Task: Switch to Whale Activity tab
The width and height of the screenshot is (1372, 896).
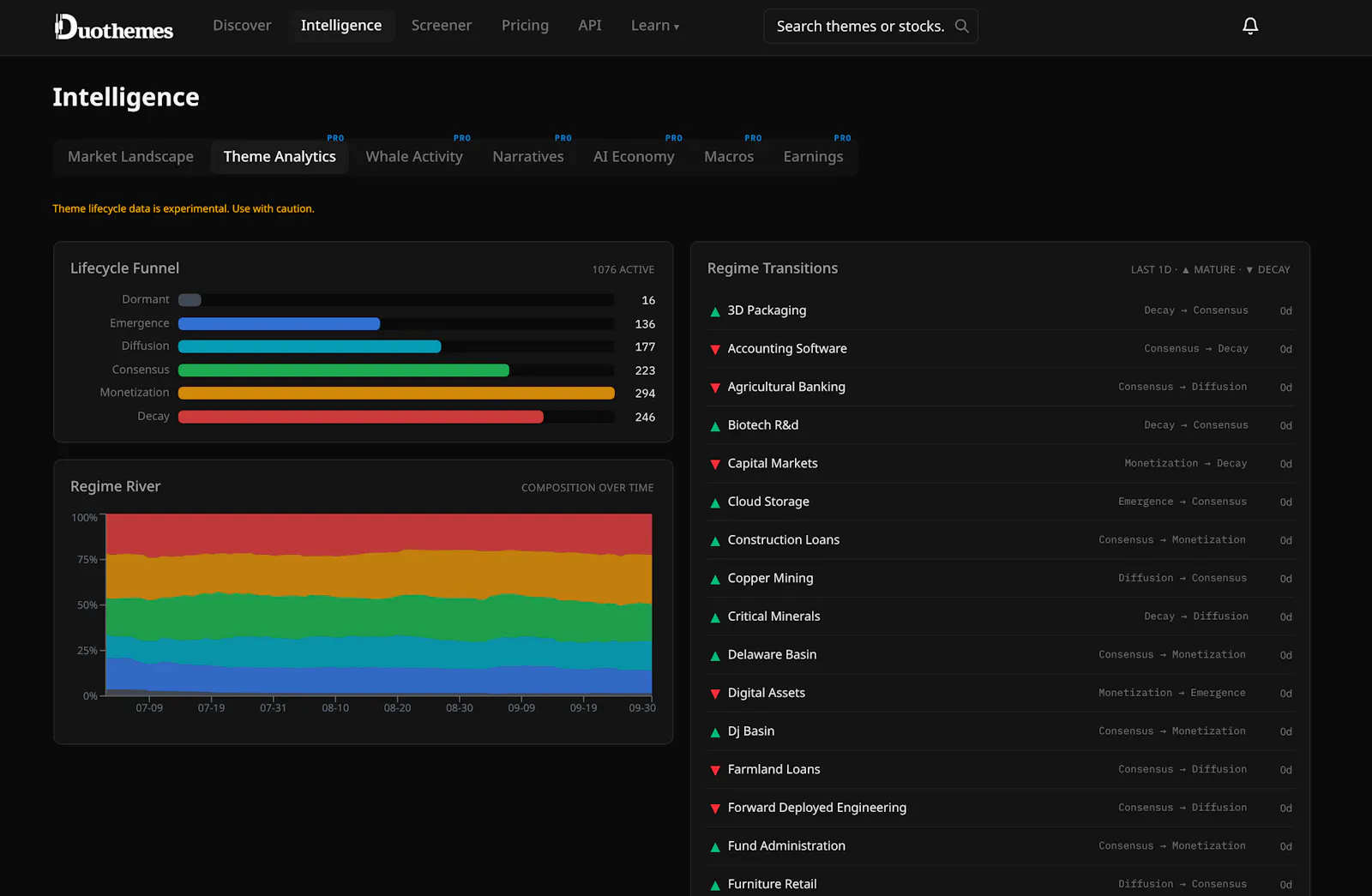Action: point(414,157)
